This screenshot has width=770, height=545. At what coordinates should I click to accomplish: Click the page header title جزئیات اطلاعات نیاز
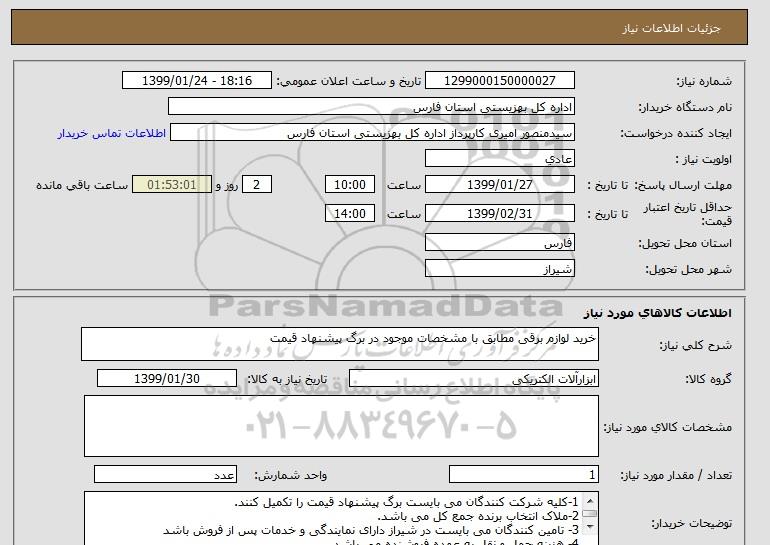tap(671, 28)
